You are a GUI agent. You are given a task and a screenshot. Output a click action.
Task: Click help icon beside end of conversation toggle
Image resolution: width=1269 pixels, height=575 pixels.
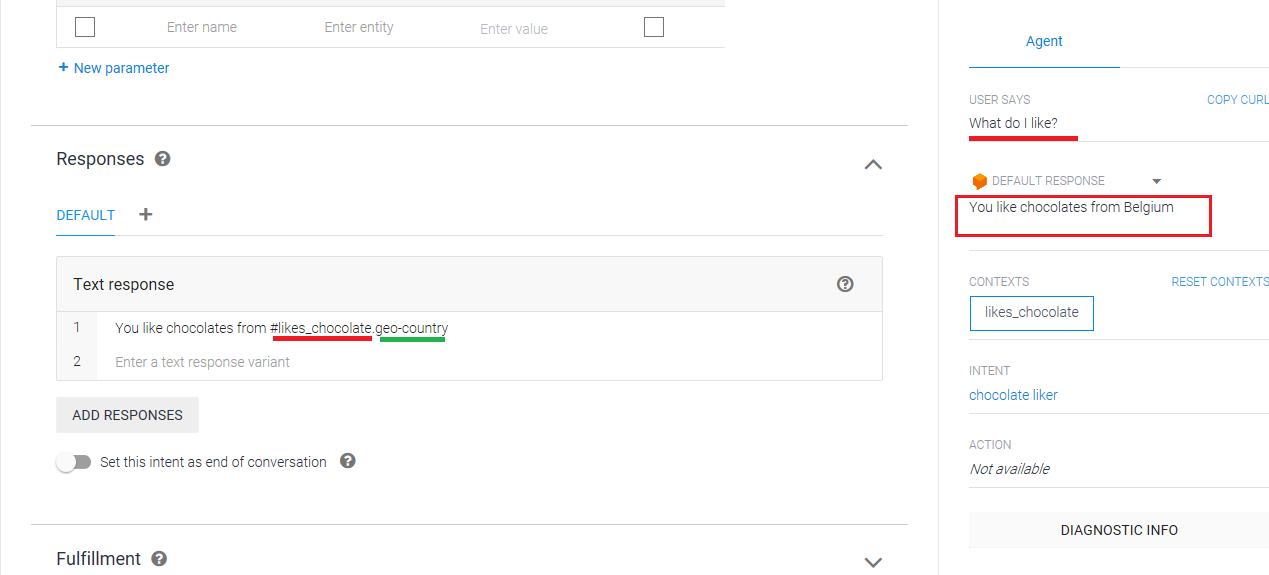click(348, 461)
